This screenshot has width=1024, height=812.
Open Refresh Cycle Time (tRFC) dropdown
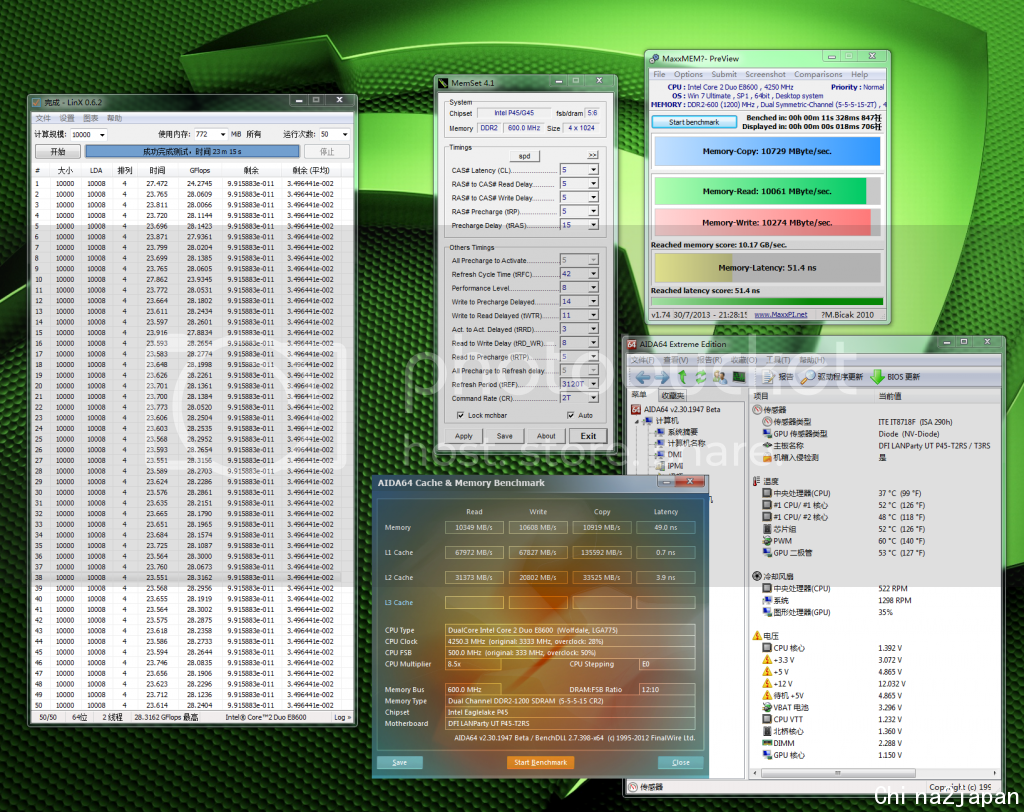(x=593, y=274)
